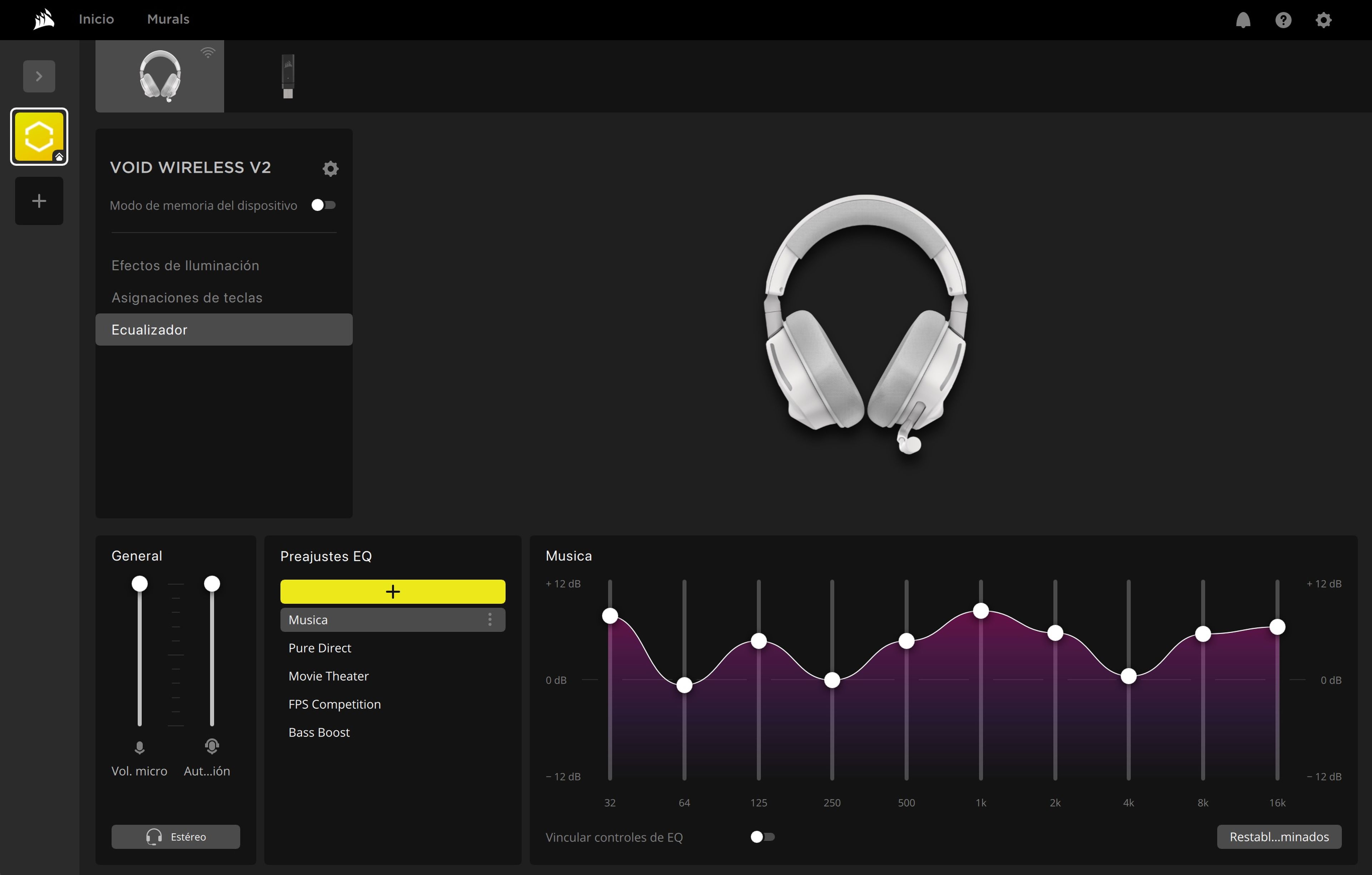The height and width of the screenshot is (875, 1372).
Task: Open the Musica preset three-dot menu
Action: [x=490, y=620]
